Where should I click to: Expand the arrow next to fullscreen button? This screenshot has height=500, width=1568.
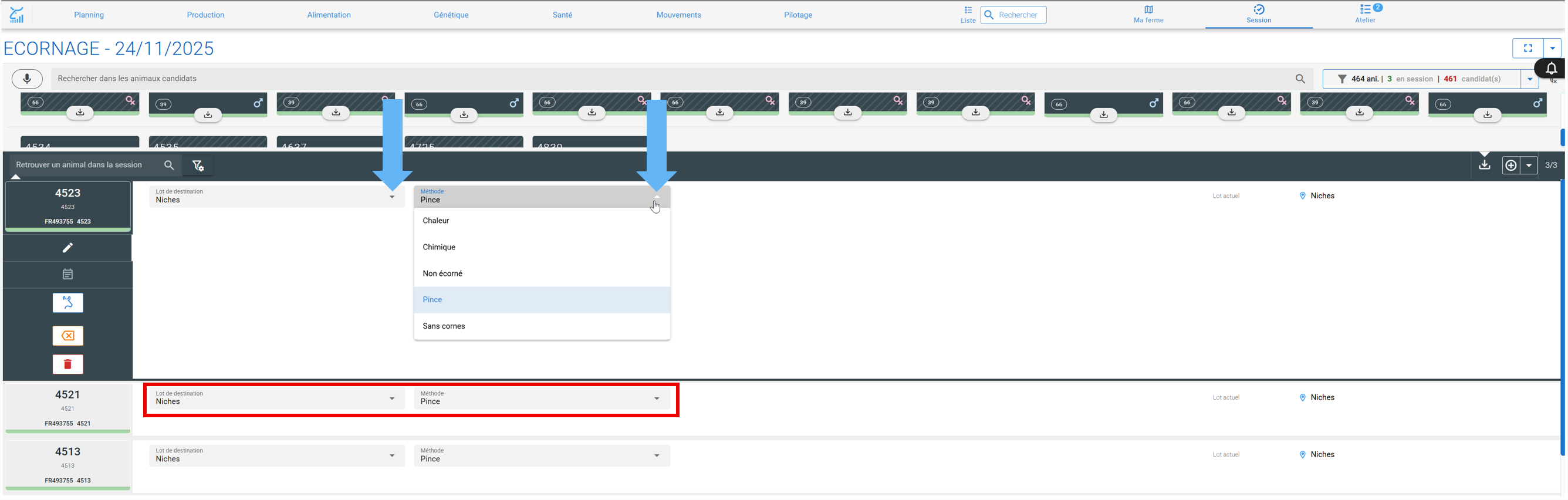1552,48
